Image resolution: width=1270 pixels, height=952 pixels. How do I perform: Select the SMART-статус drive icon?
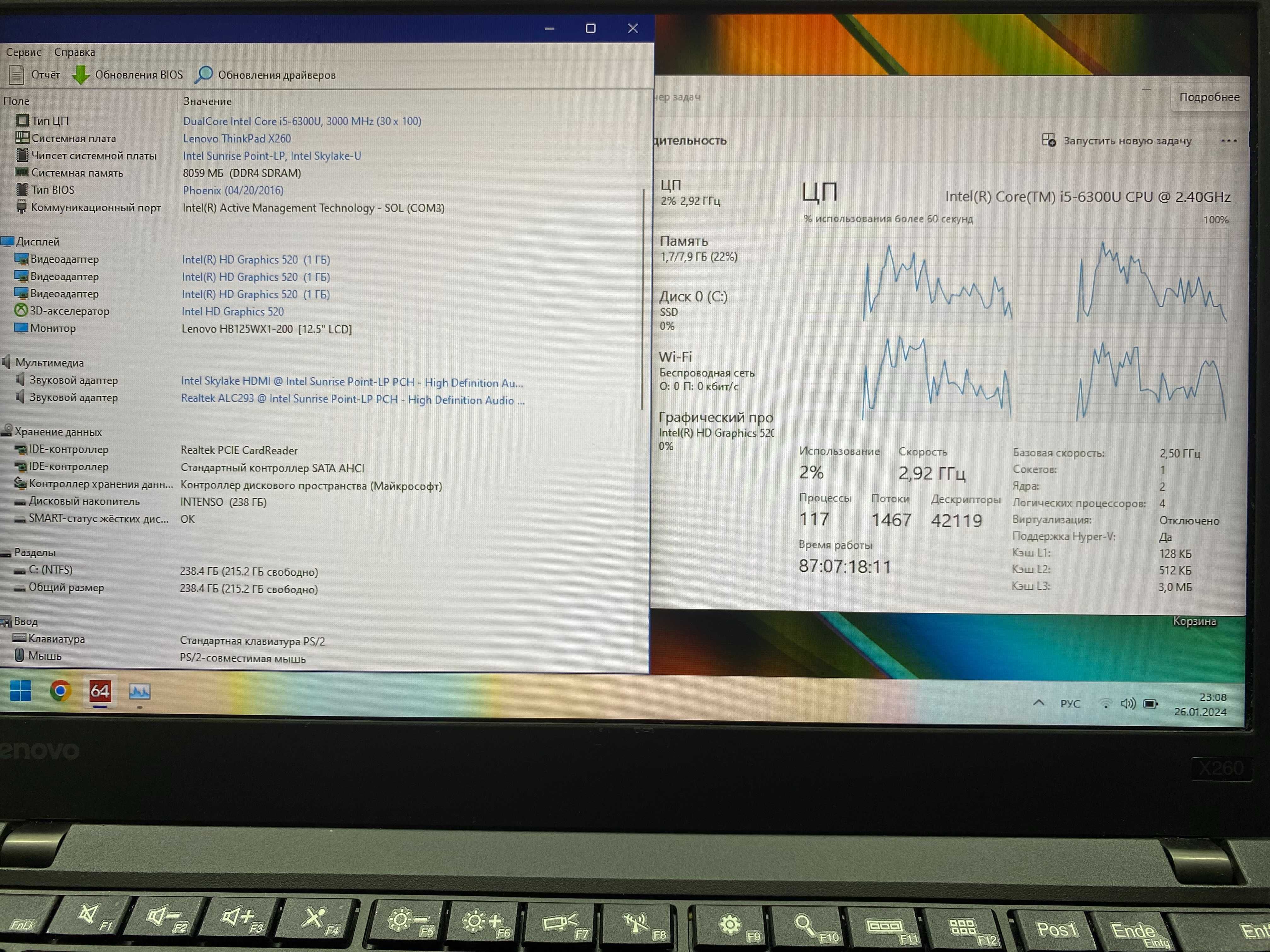coord(20,519)
